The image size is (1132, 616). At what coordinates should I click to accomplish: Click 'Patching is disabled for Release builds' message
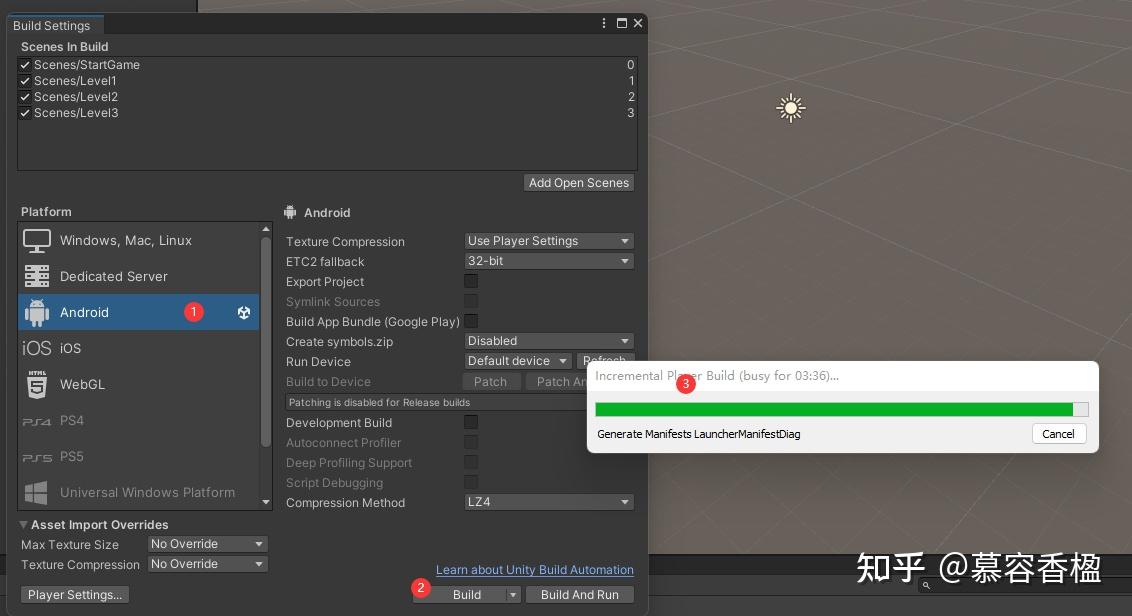click(379, 402)
